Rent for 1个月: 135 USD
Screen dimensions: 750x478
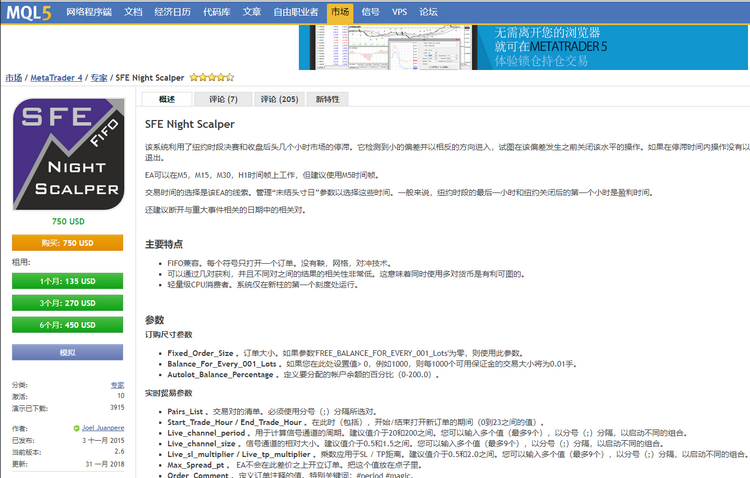[67, 281]
